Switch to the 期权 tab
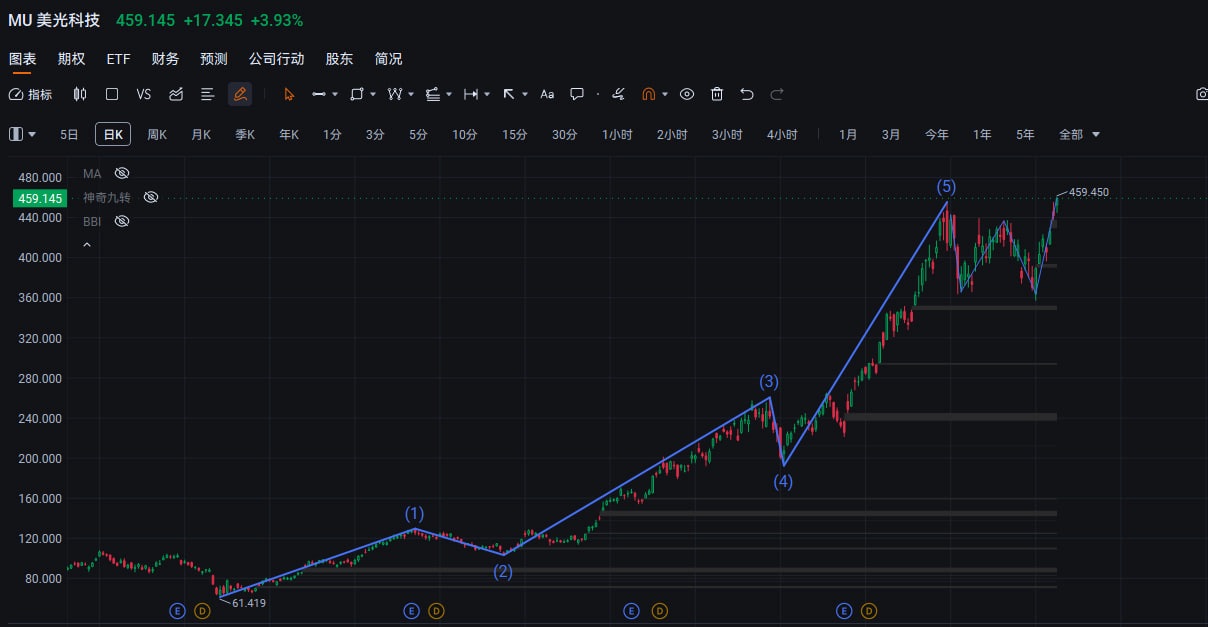Screen dimensions: 1208x627 pyautogui.click(x=71, y=59)
